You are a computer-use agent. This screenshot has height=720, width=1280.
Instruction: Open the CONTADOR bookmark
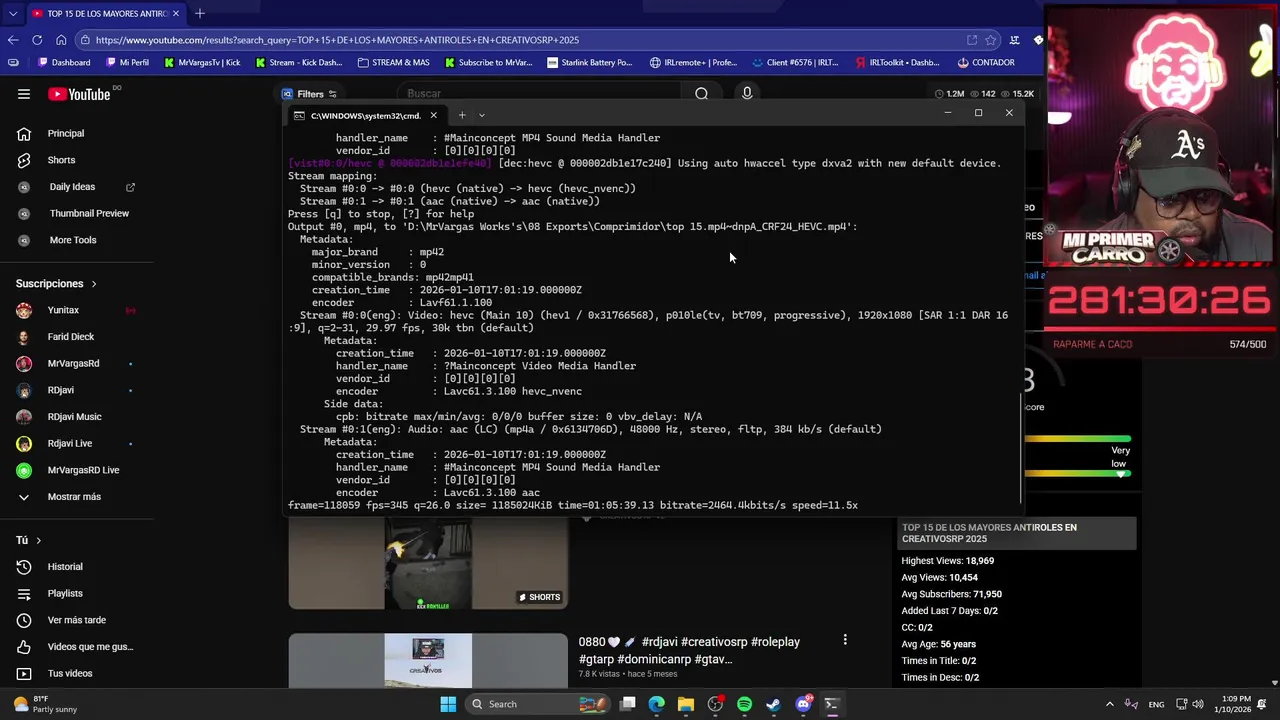pyautogui.click(x=986, y=62)
